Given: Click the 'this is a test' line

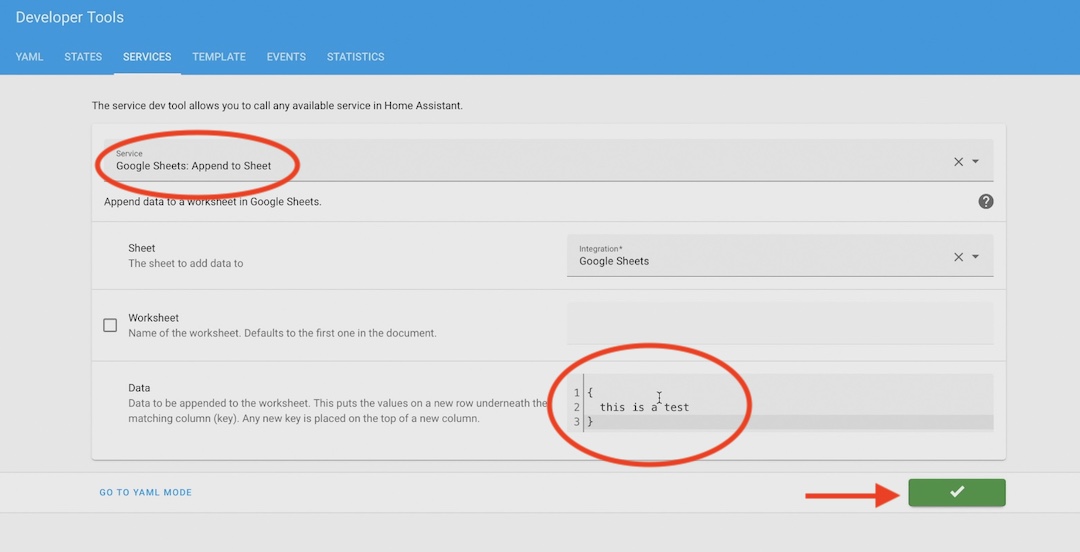Looking at the screenshot, I should [x=644, y=407].
